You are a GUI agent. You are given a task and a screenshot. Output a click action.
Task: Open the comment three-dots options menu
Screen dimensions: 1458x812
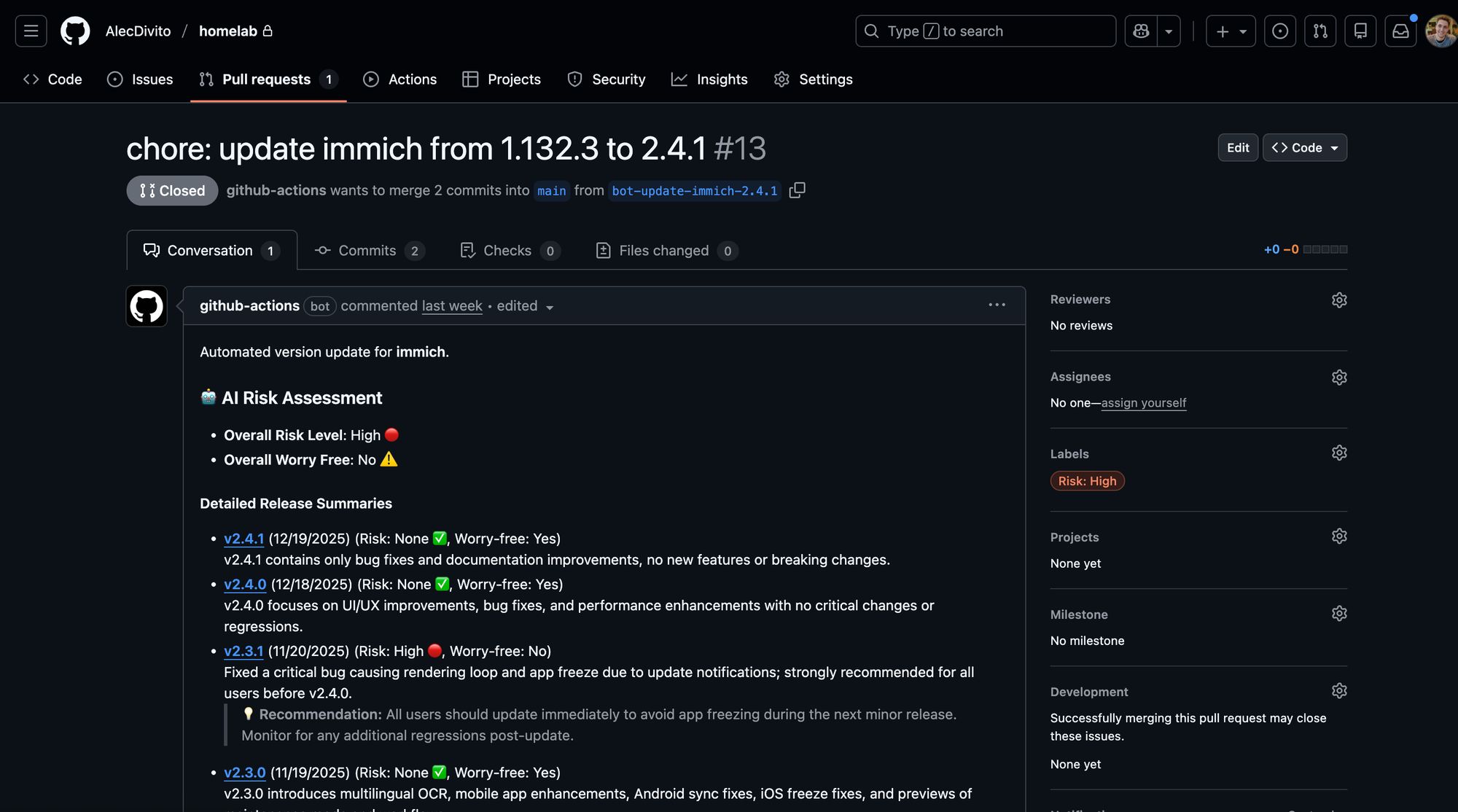click(997, 305)
